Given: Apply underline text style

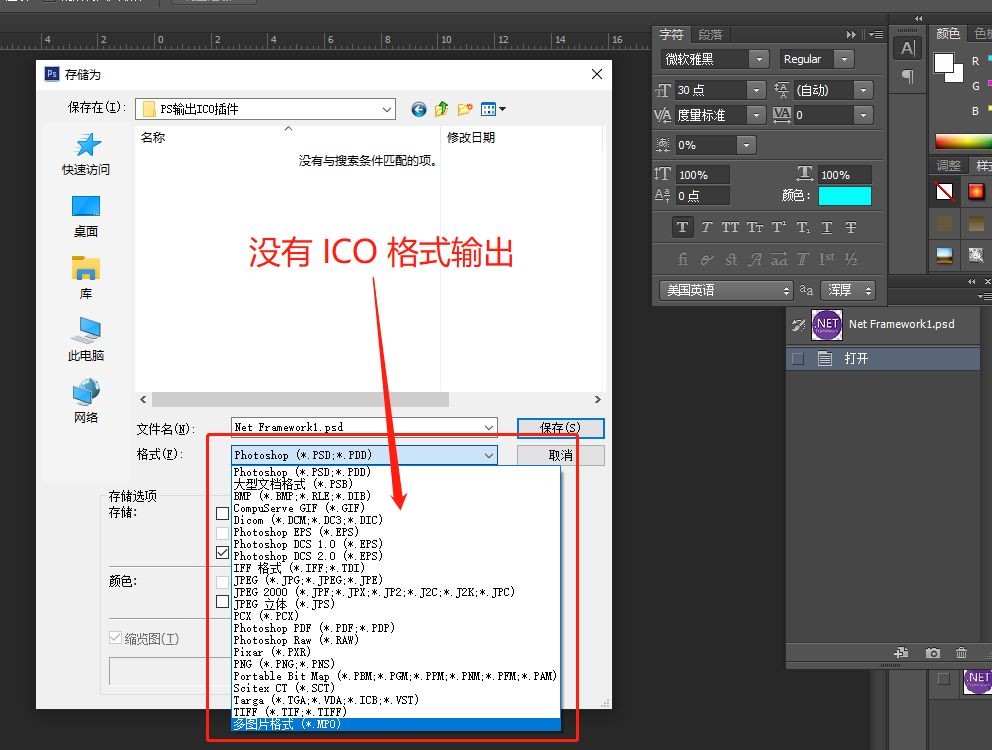Looking at the screenshot, I should point(827,227).
